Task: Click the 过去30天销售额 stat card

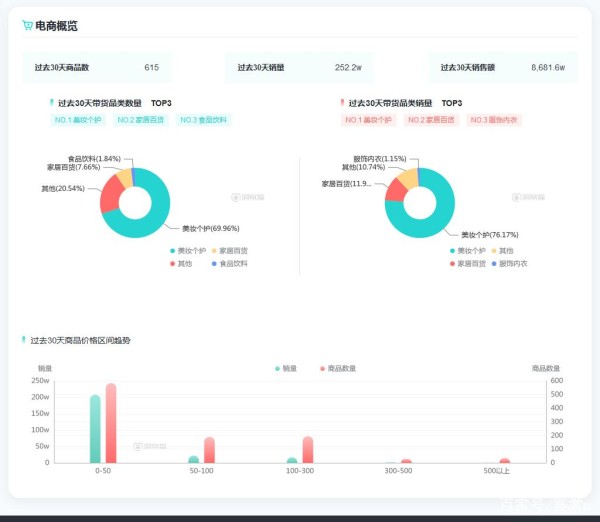Action: tap(503, 68)
